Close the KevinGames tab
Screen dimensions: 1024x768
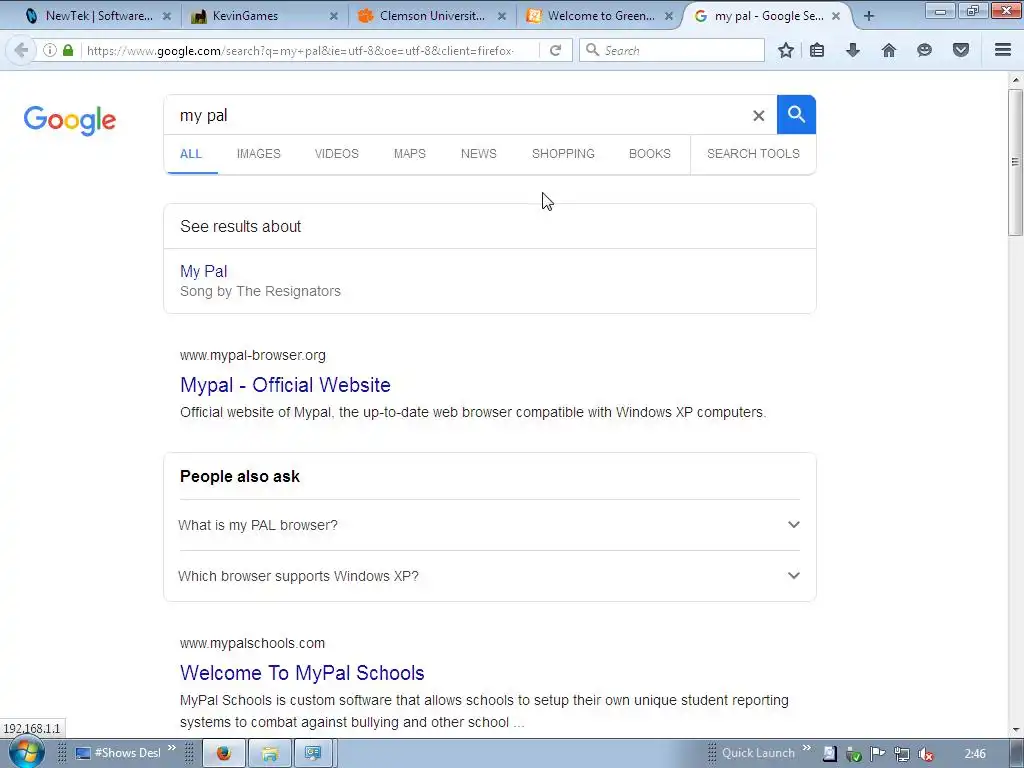tap(334, 16)
